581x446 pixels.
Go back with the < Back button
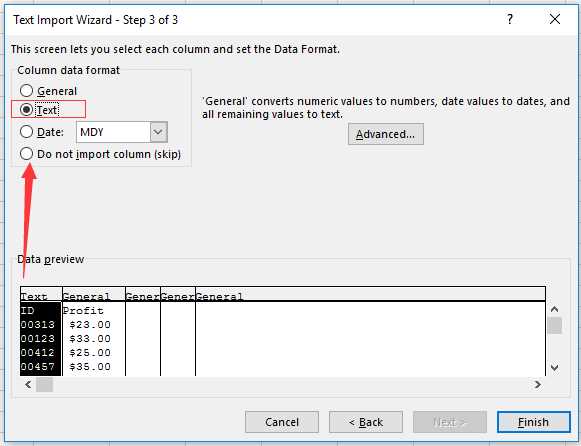[366, 422]
